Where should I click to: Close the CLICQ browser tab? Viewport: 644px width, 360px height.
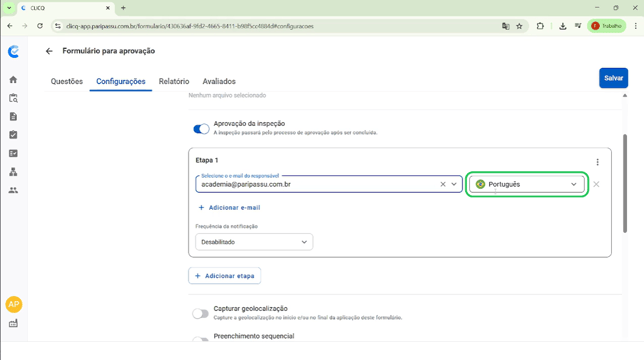coord(108,8)
